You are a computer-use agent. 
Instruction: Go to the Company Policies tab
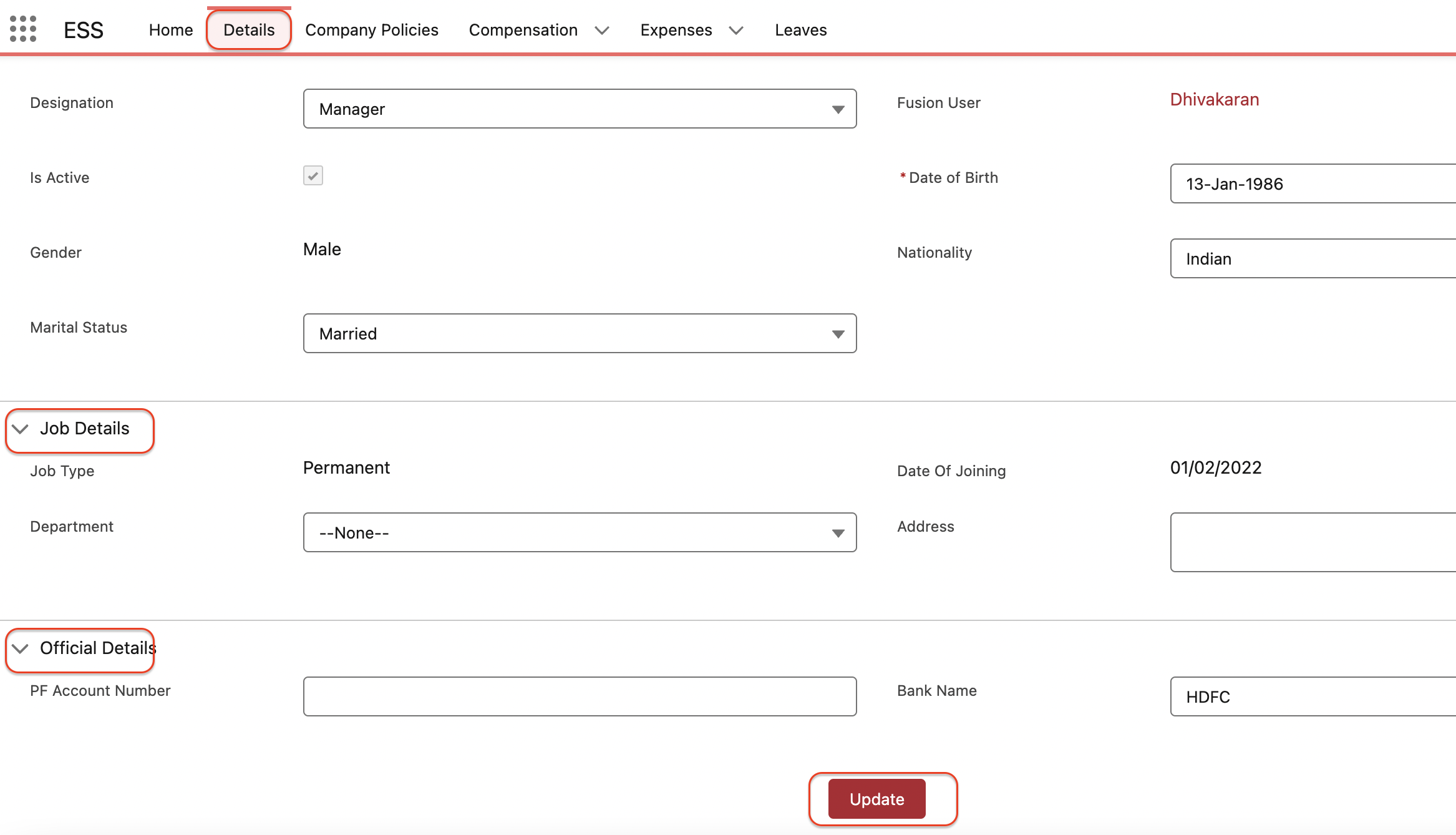(372, 30)
